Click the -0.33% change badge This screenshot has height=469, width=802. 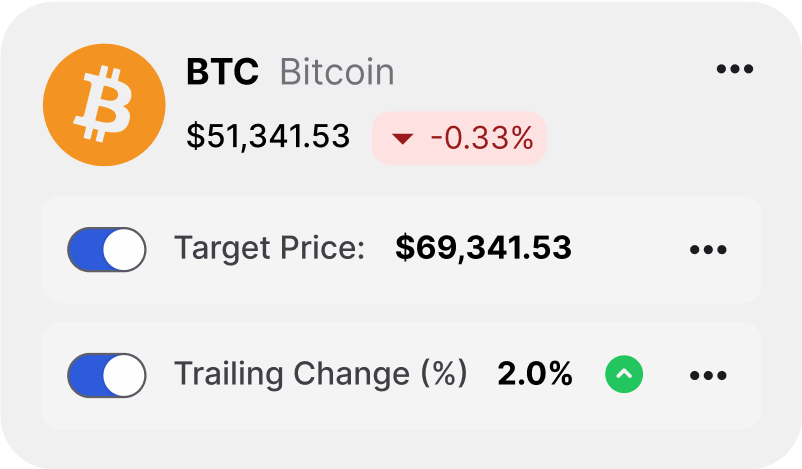pos(459,138)
